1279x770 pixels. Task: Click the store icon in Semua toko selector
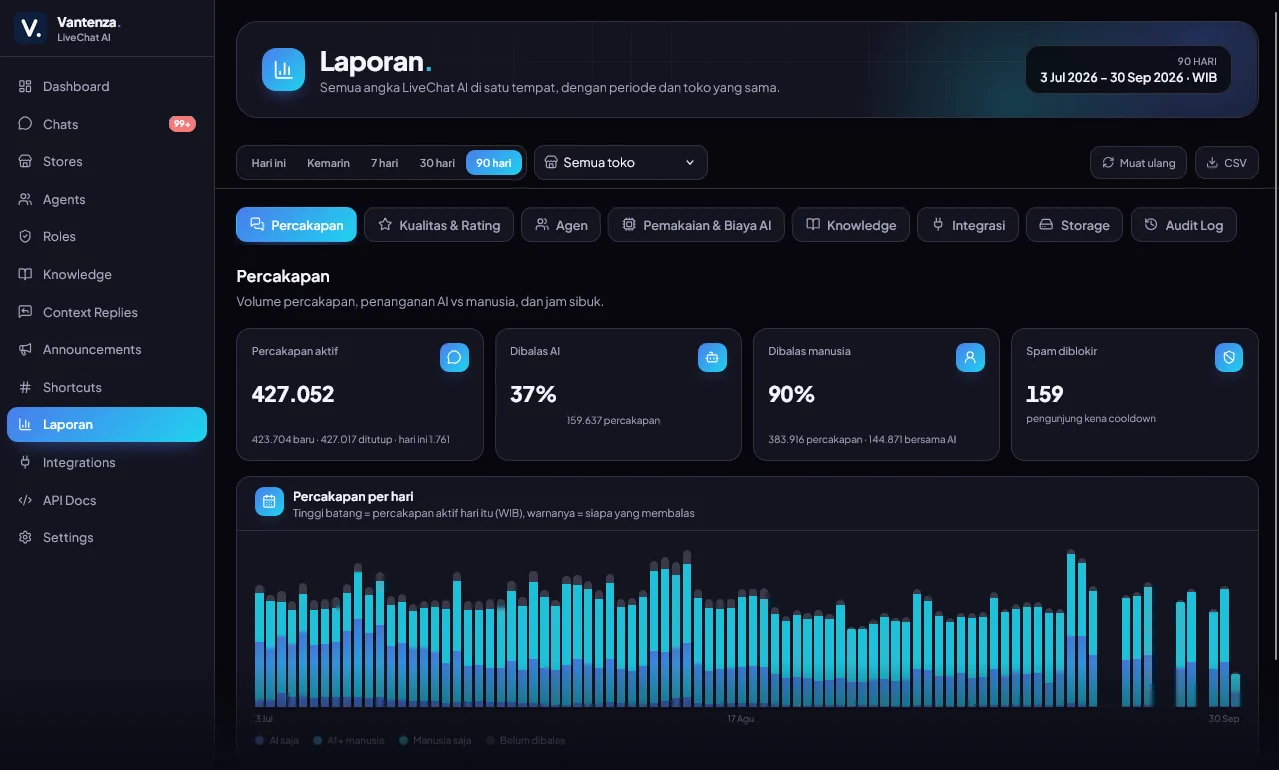pyautogui.click(x=551, y=162)
